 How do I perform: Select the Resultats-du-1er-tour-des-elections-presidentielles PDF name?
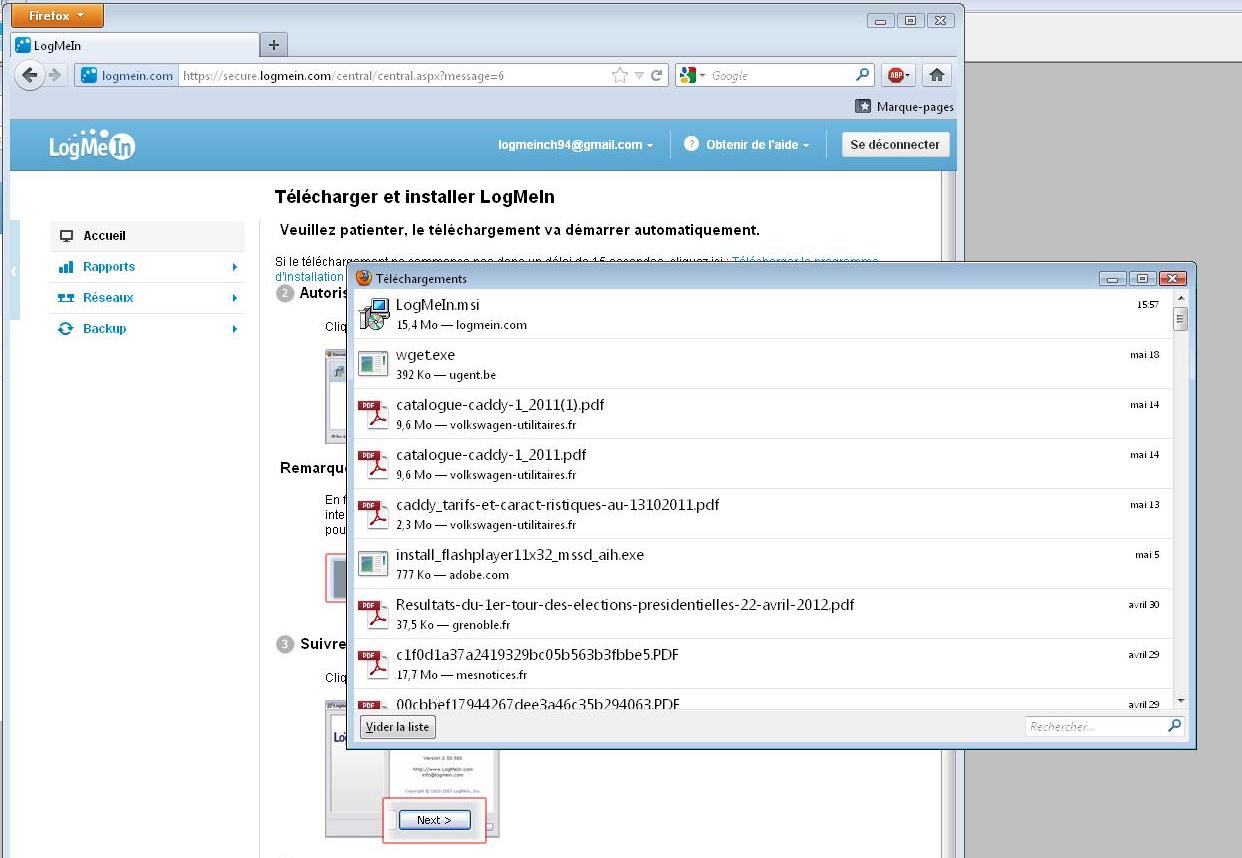tap(625, 605)
